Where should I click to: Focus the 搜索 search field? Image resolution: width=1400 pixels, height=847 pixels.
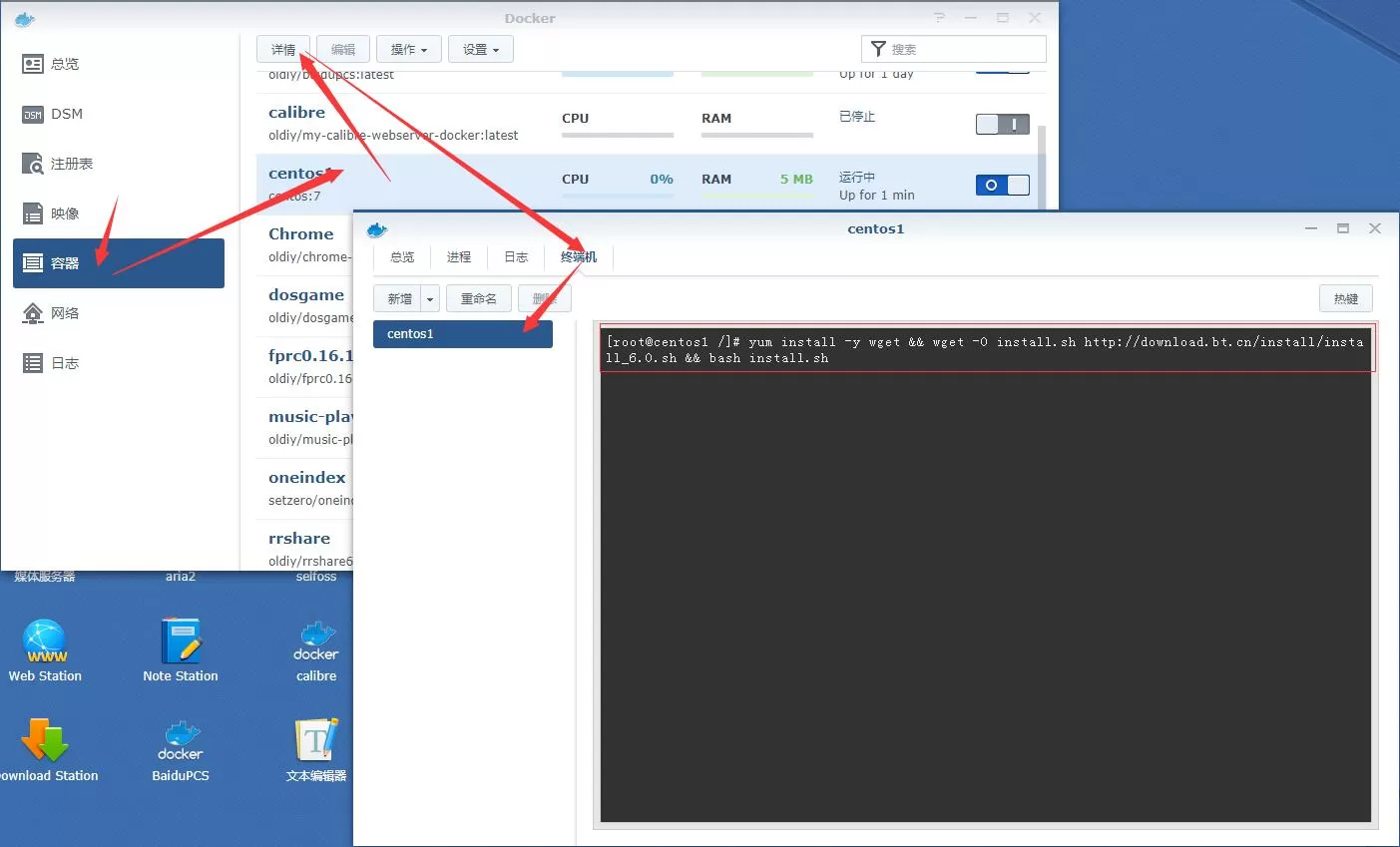(x=953, y=49)
